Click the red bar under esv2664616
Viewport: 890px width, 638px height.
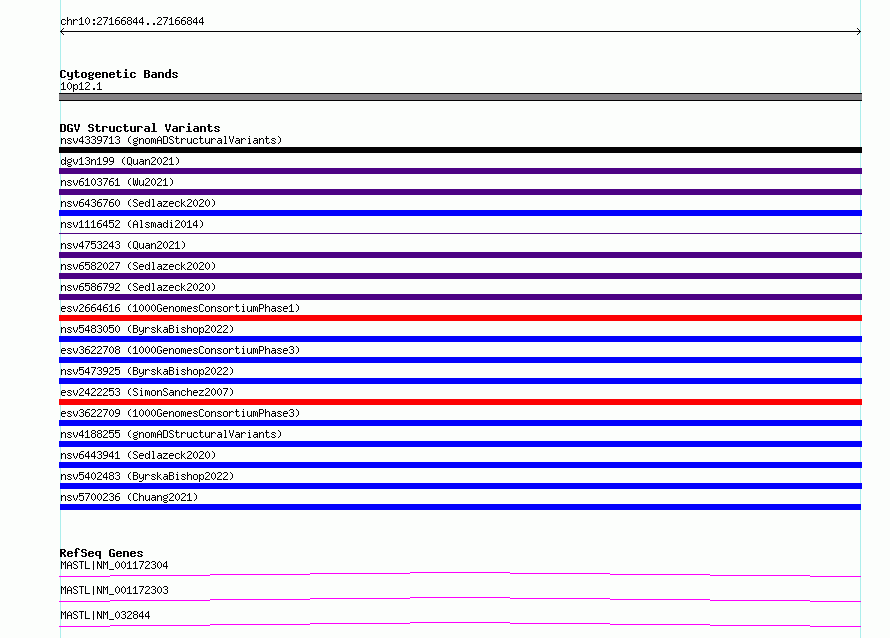460,318
